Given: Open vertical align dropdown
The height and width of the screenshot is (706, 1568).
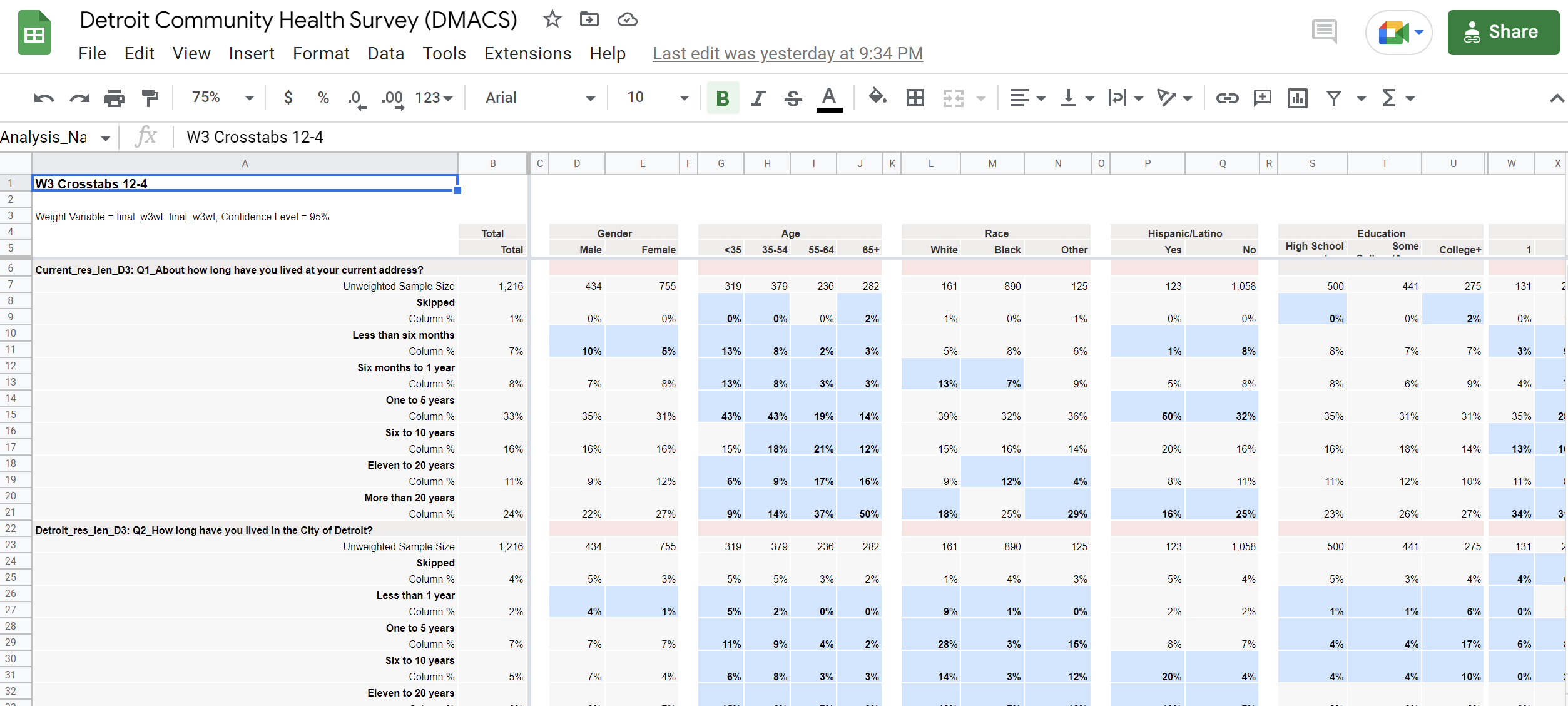Looking at the screenshot, I should pyautogui.click(x=1077, y=98).
